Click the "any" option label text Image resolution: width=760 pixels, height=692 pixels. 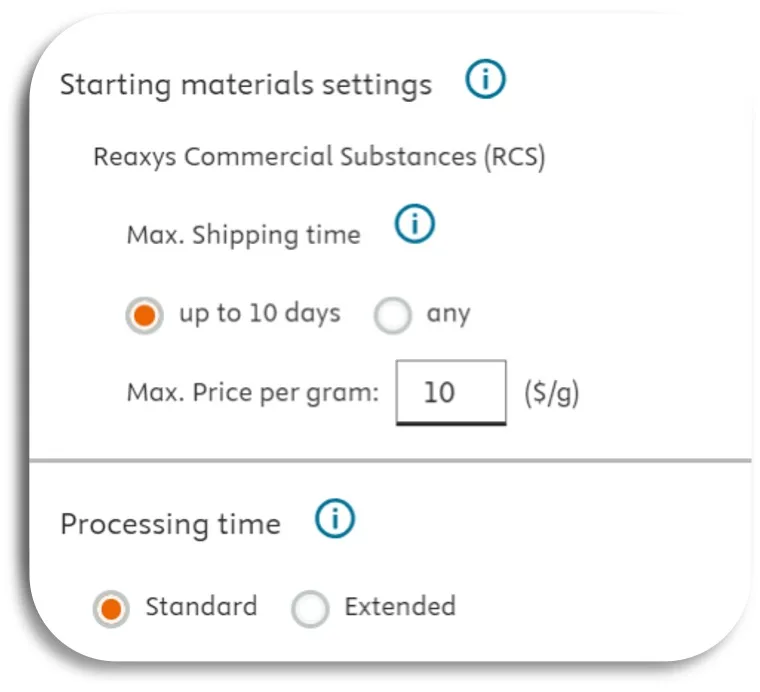coord(448,314)
